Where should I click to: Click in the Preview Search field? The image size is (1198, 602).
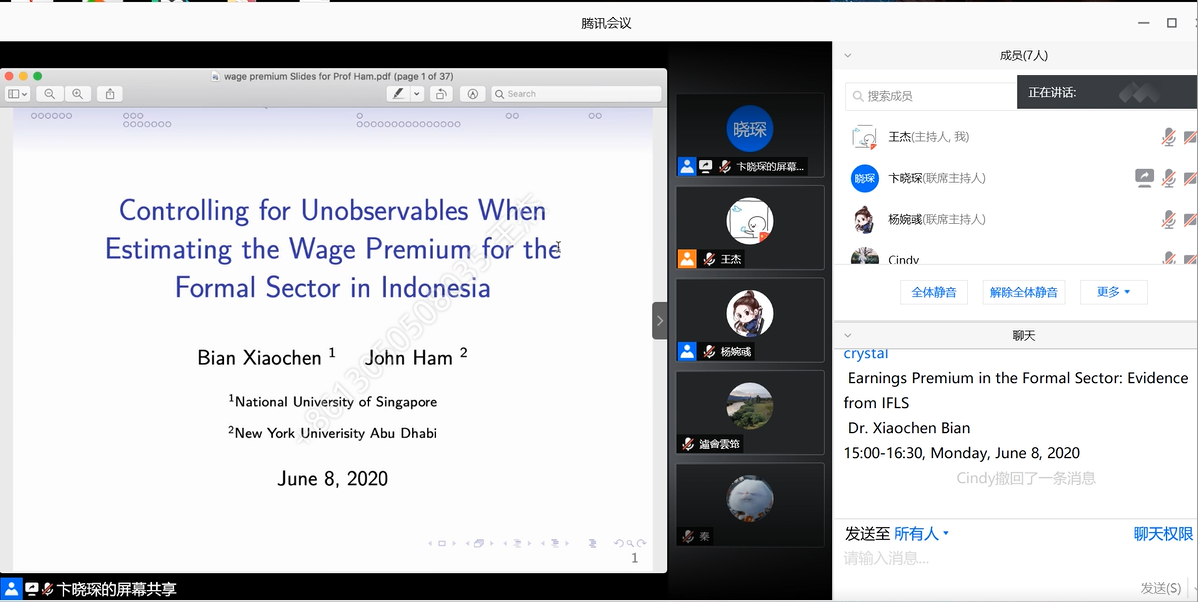576,94
